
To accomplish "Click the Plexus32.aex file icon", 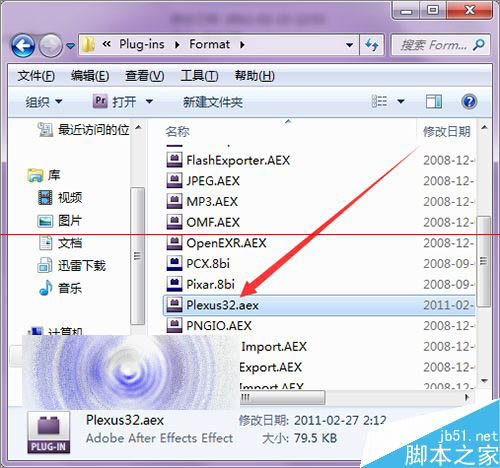I will pos(174,305).
